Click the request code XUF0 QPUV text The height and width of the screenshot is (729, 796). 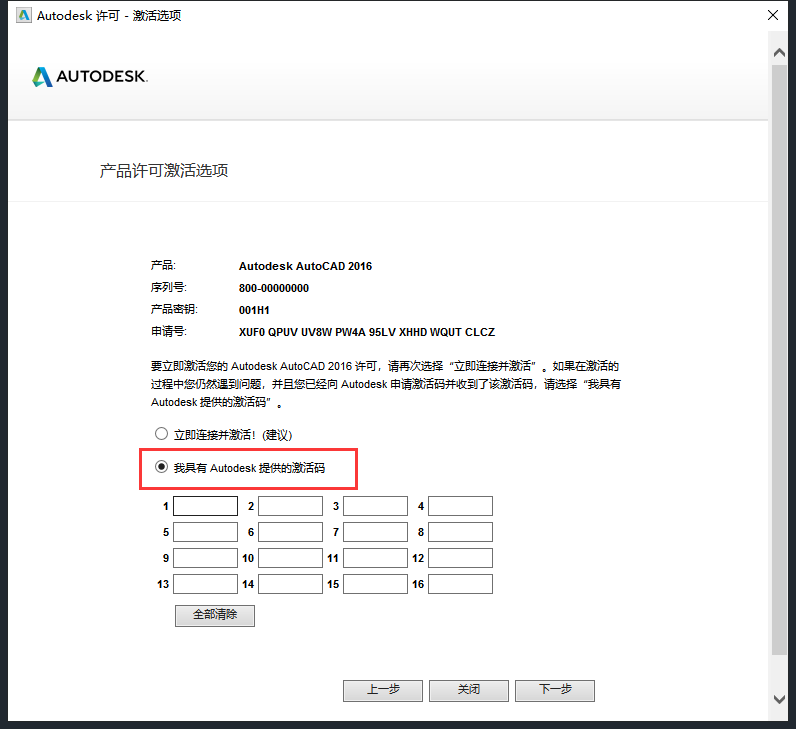367,332
